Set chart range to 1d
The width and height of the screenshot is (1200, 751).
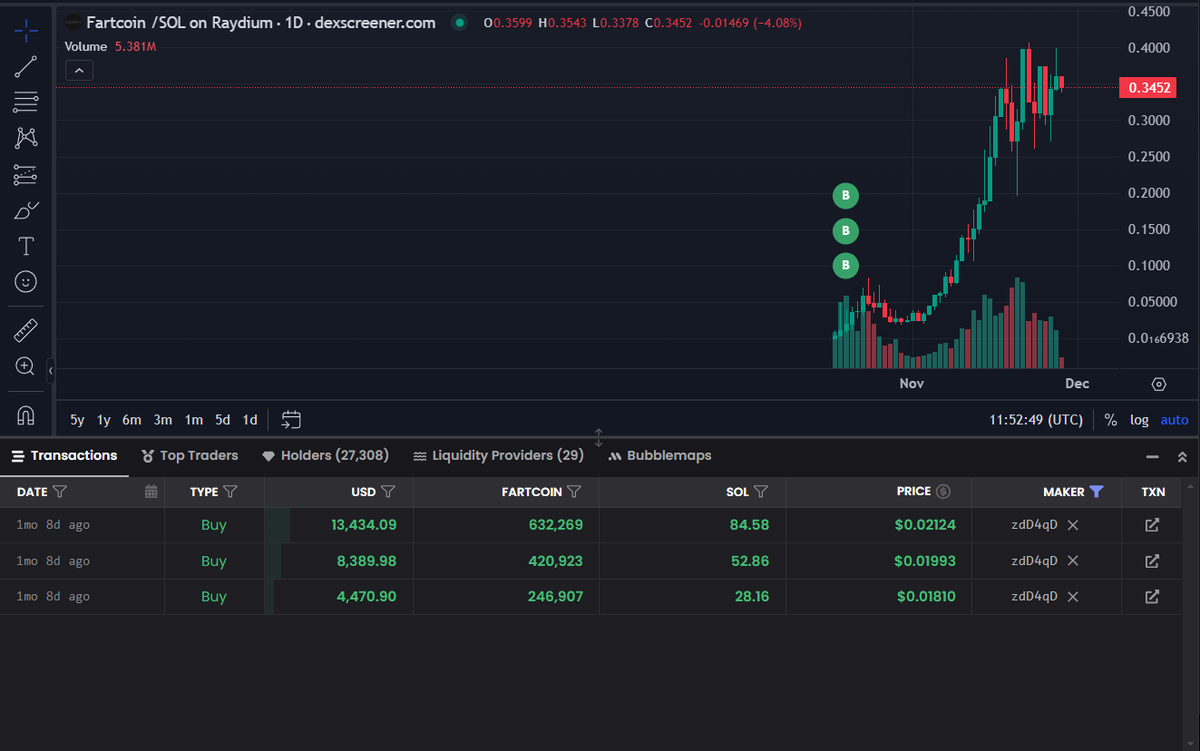(250, 420)
